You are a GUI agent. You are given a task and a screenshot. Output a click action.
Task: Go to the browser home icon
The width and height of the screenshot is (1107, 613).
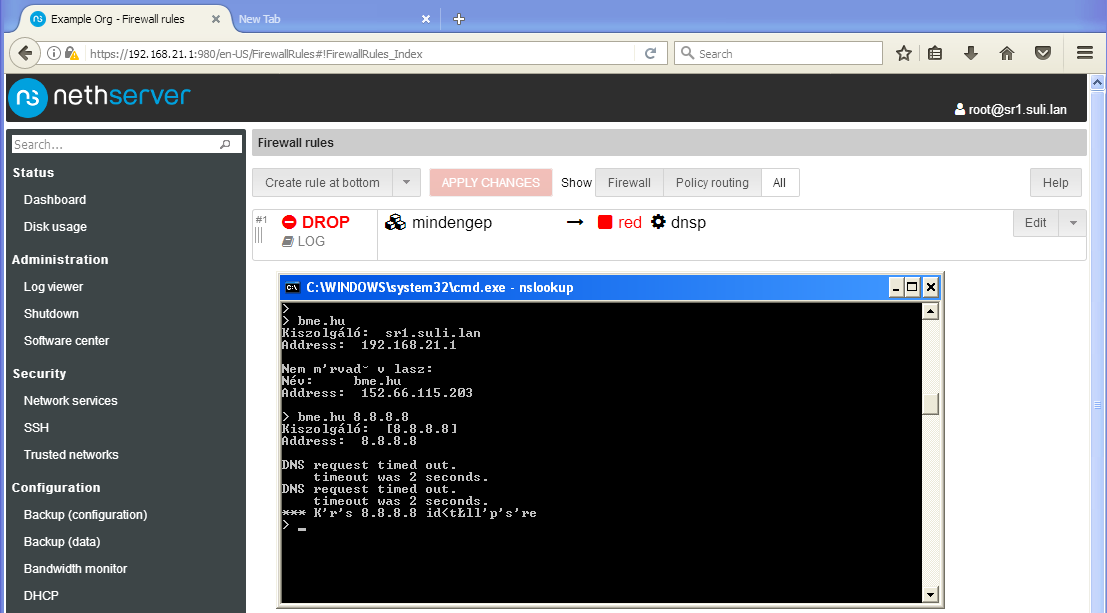(1007, 53)
